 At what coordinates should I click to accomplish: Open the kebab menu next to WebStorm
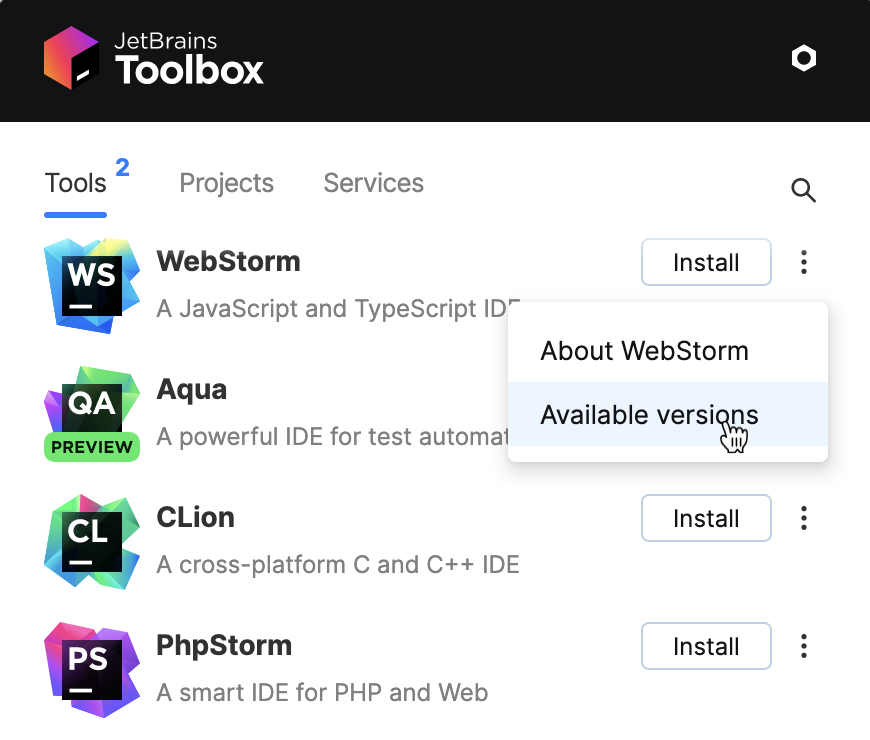(803, 262)
